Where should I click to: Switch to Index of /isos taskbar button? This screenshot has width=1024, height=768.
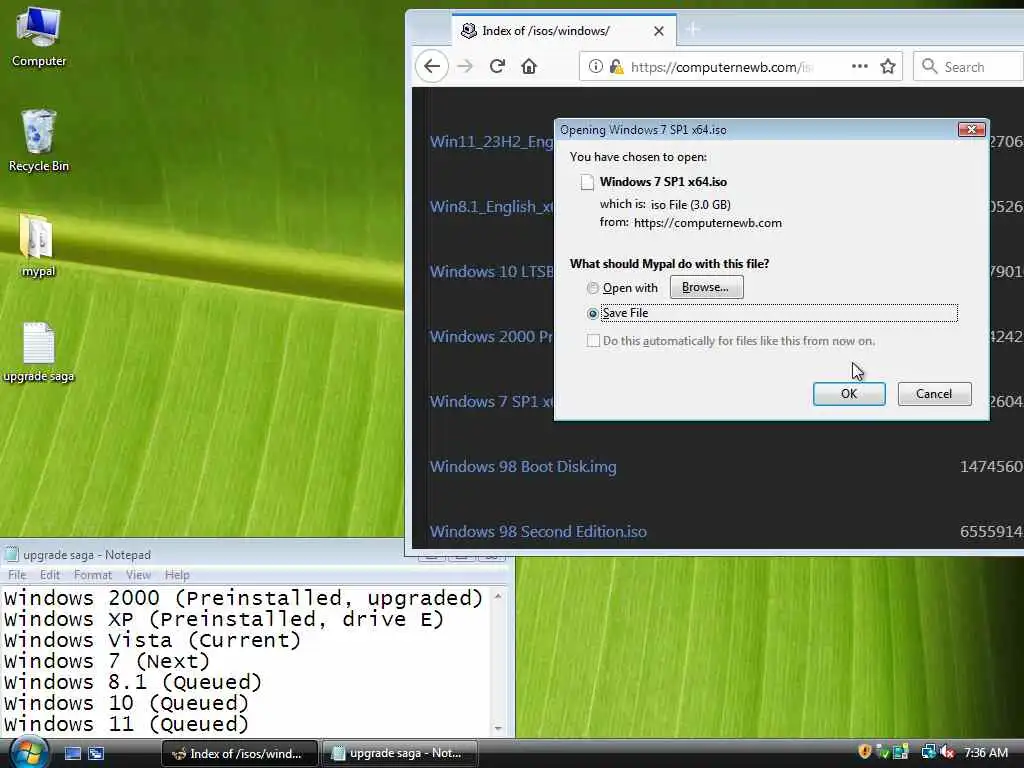[x=239, y=754]
